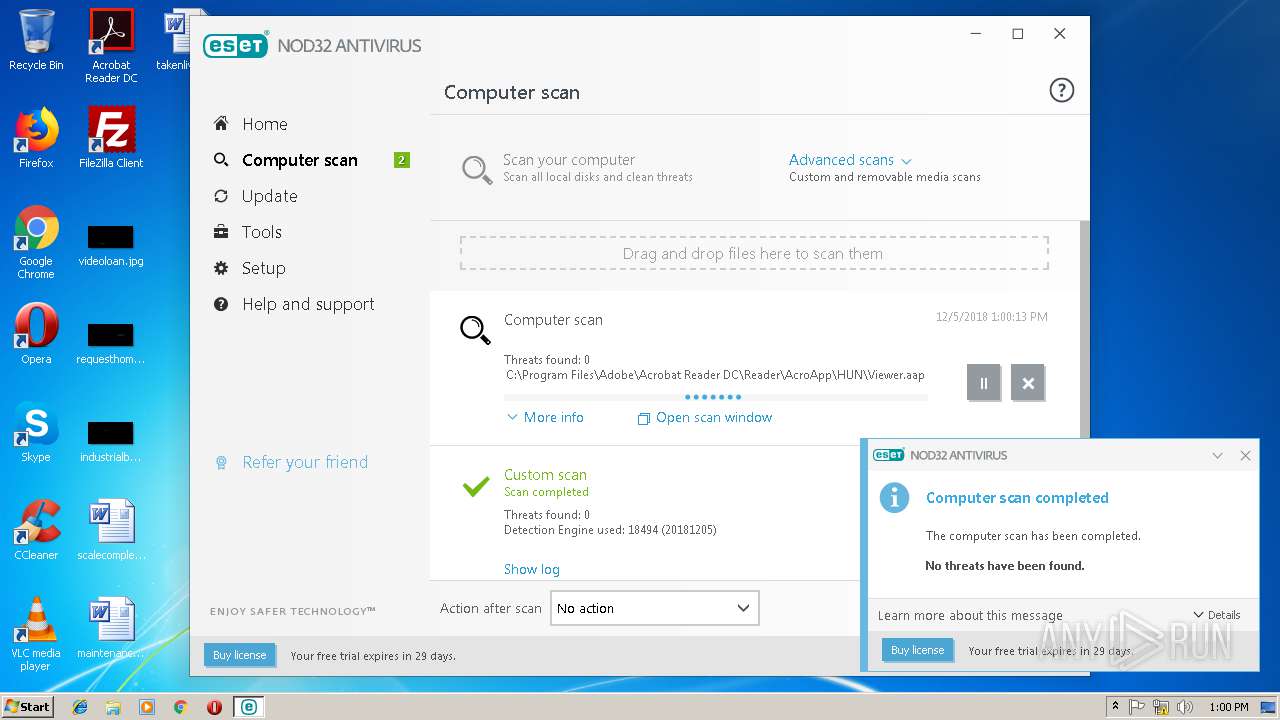Pause the running computer scan

coord(984,382)
